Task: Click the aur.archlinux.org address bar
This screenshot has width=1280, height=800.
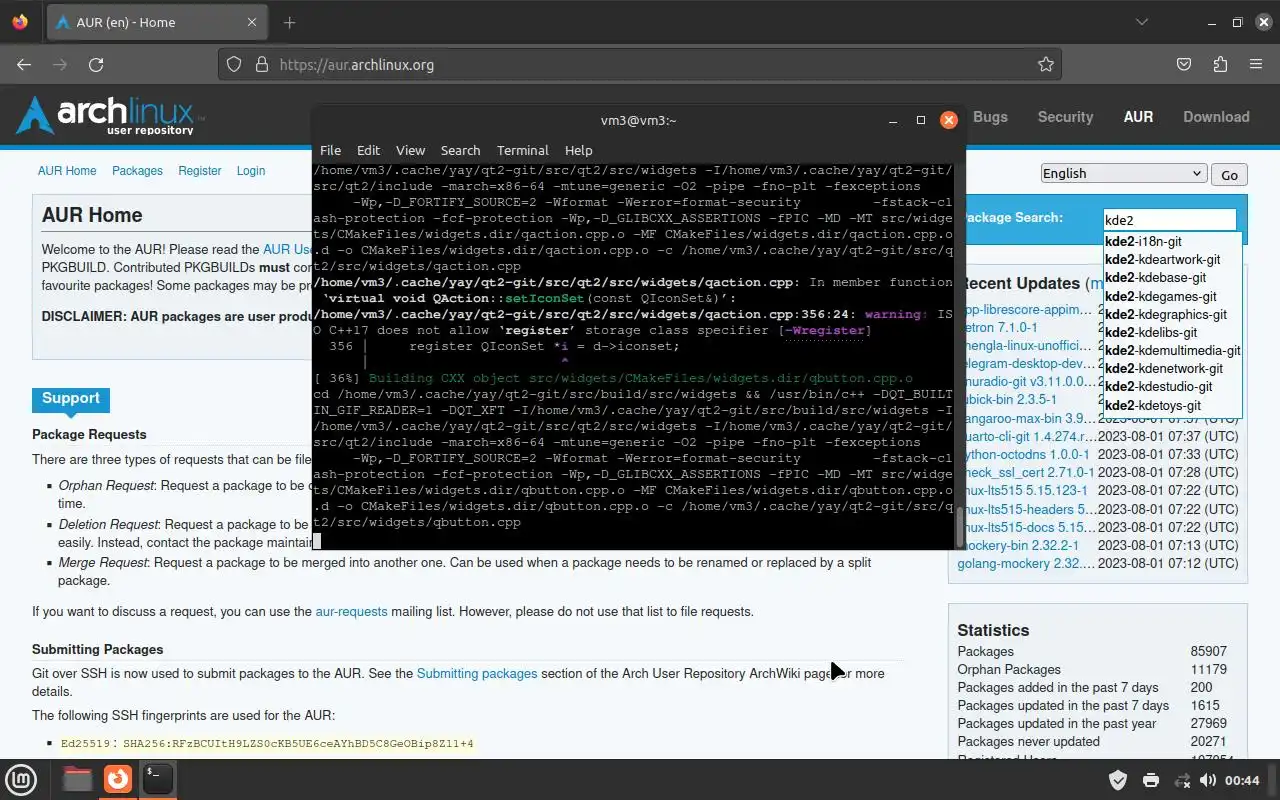Action: tap(640, 64)
